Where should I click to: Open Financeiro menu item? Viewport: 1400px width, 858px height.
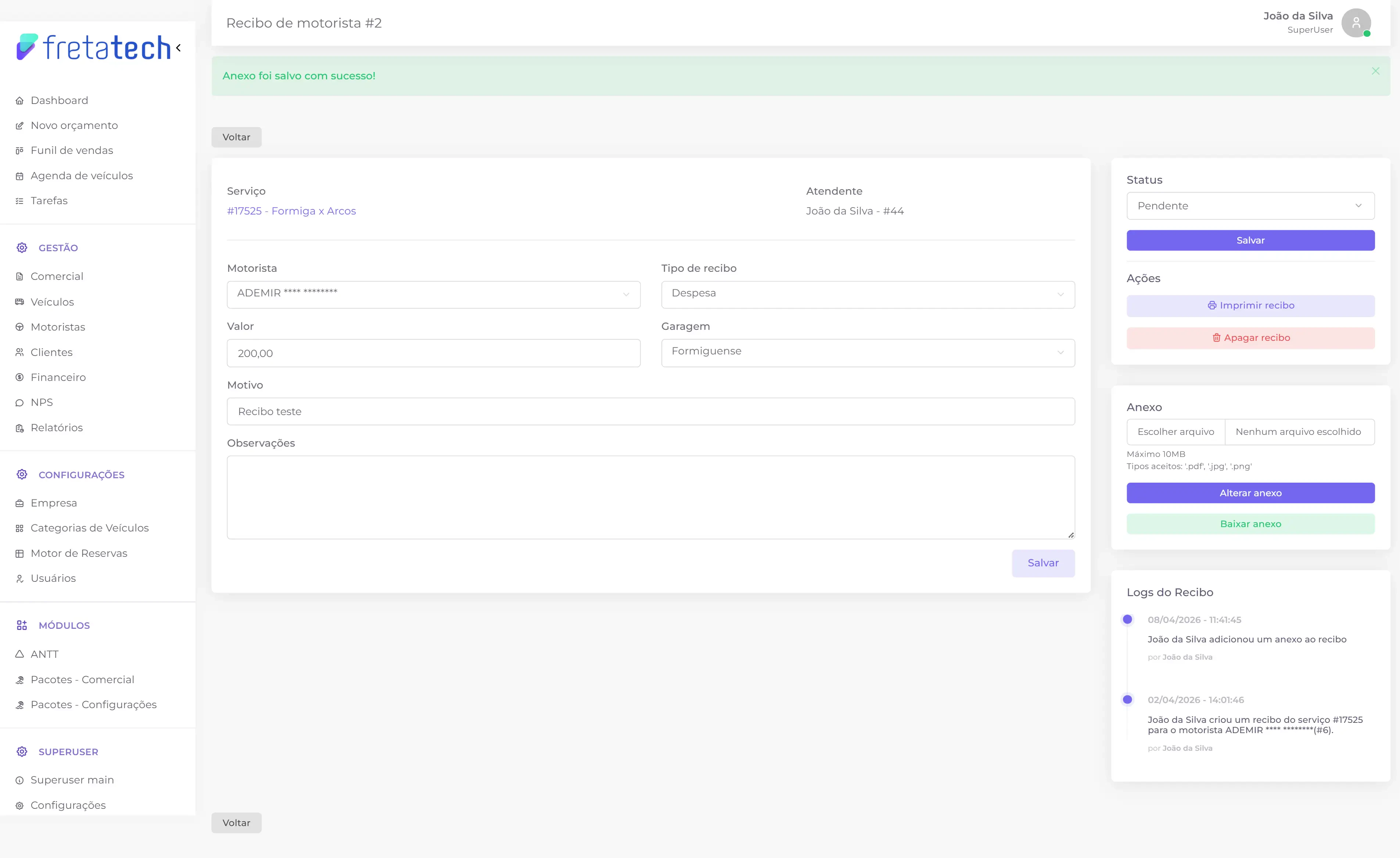58,377
